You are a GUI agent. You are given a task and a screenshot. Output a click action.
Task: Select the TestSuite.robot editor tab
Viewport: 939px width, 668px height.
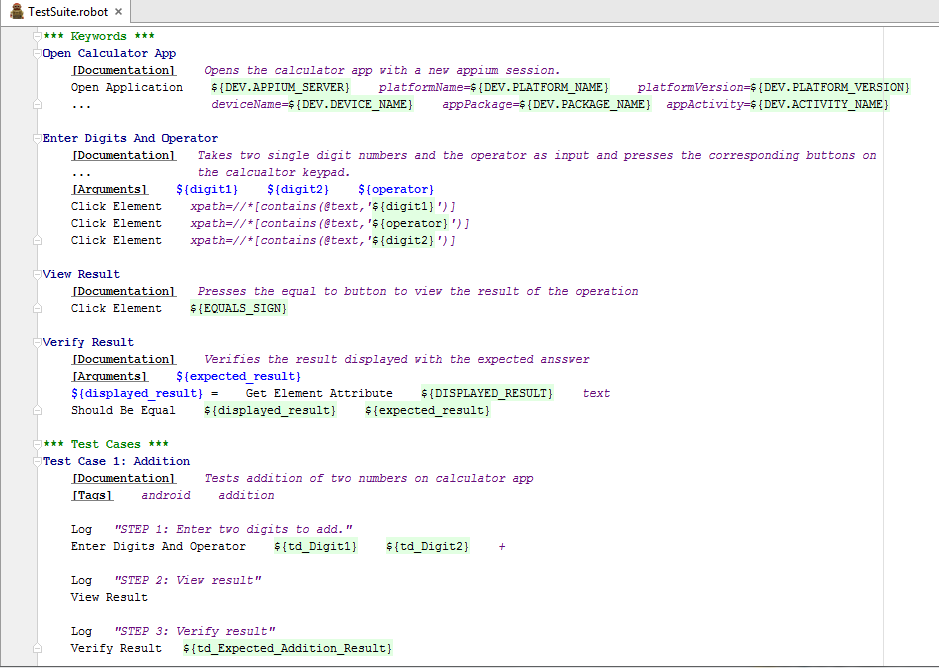(x=66, y=12)
